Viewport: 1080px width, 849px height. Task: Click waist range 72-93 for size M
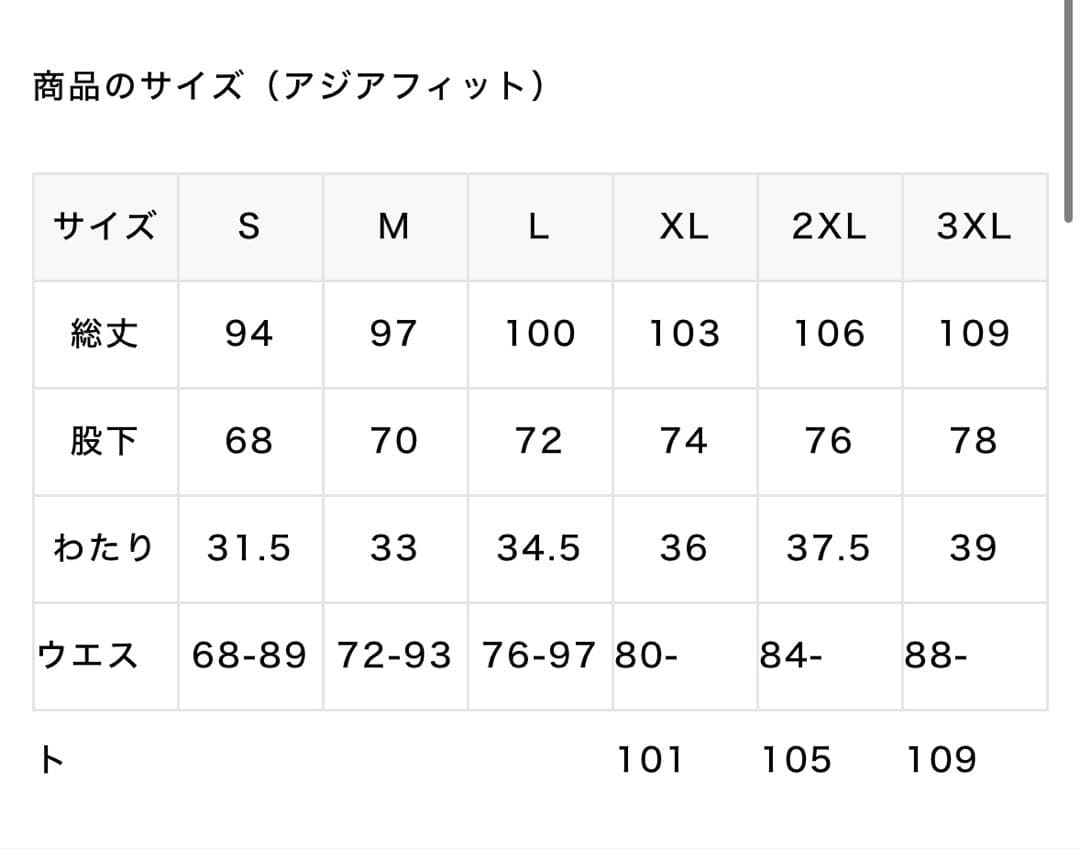[x=394, y=656]
